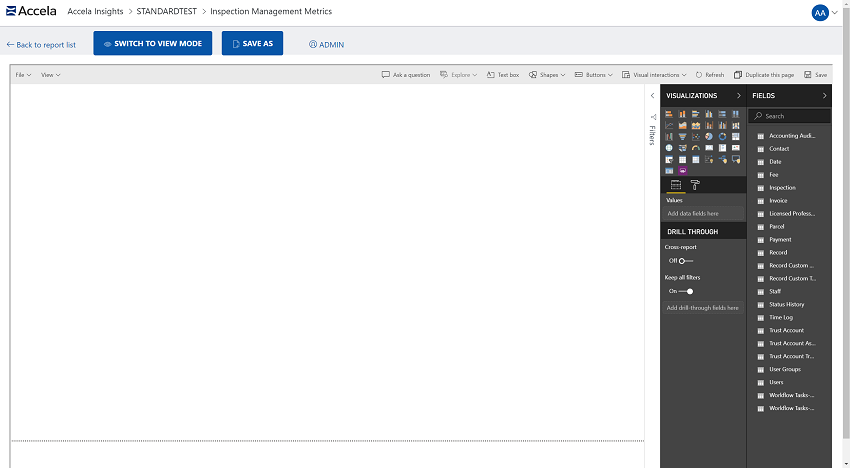Select the pie chart visualization
The height and width of the screenshot is (468, 850).
[x=709, y=137]
